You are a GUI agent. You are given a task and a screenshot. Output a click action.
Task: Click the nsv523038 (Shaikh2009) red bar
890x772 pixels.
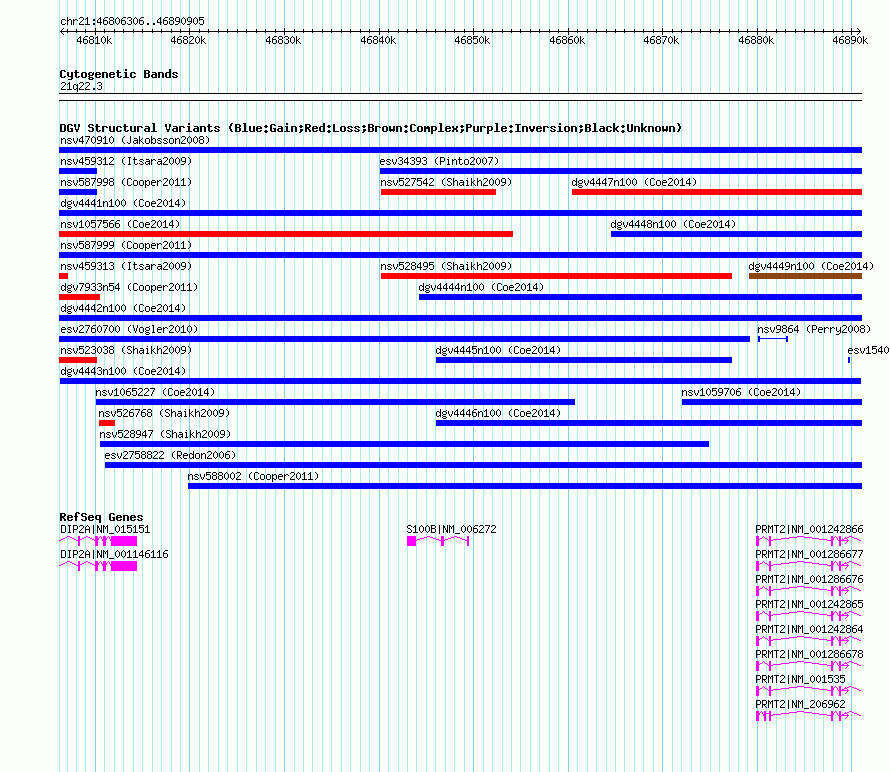click(78, 360)
